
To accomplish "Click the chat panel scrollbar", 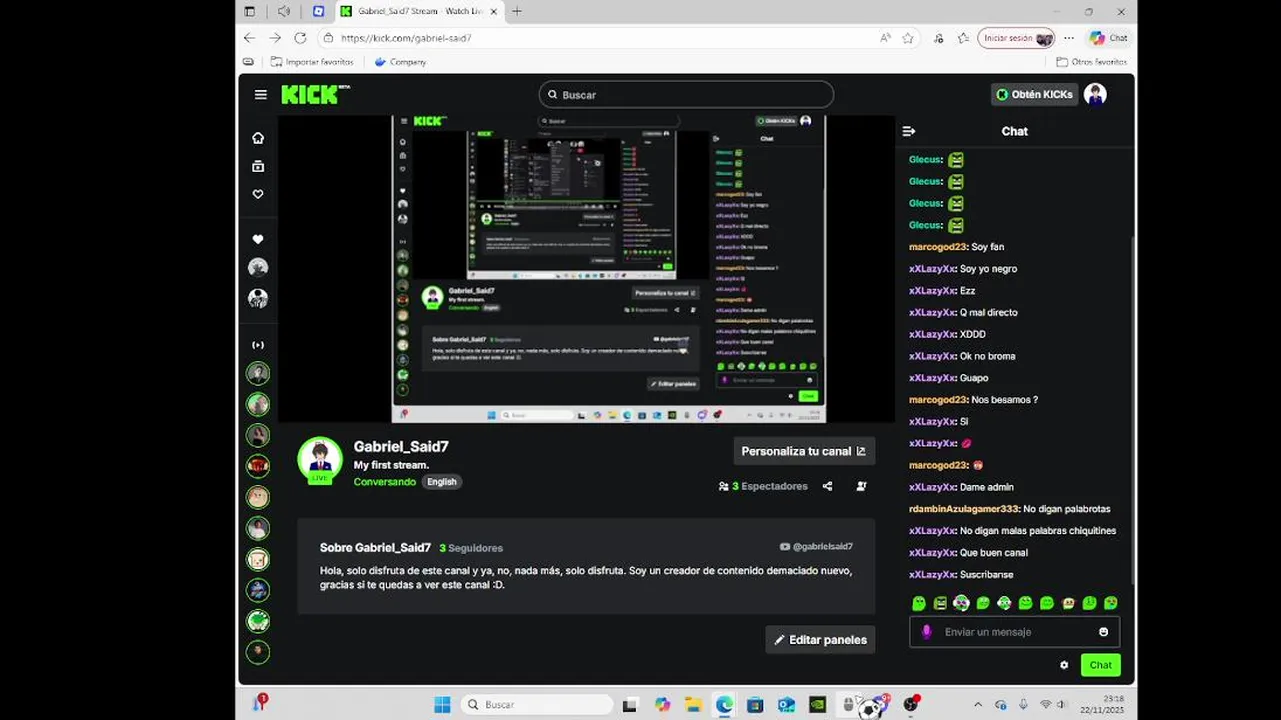I will 1133,410.
